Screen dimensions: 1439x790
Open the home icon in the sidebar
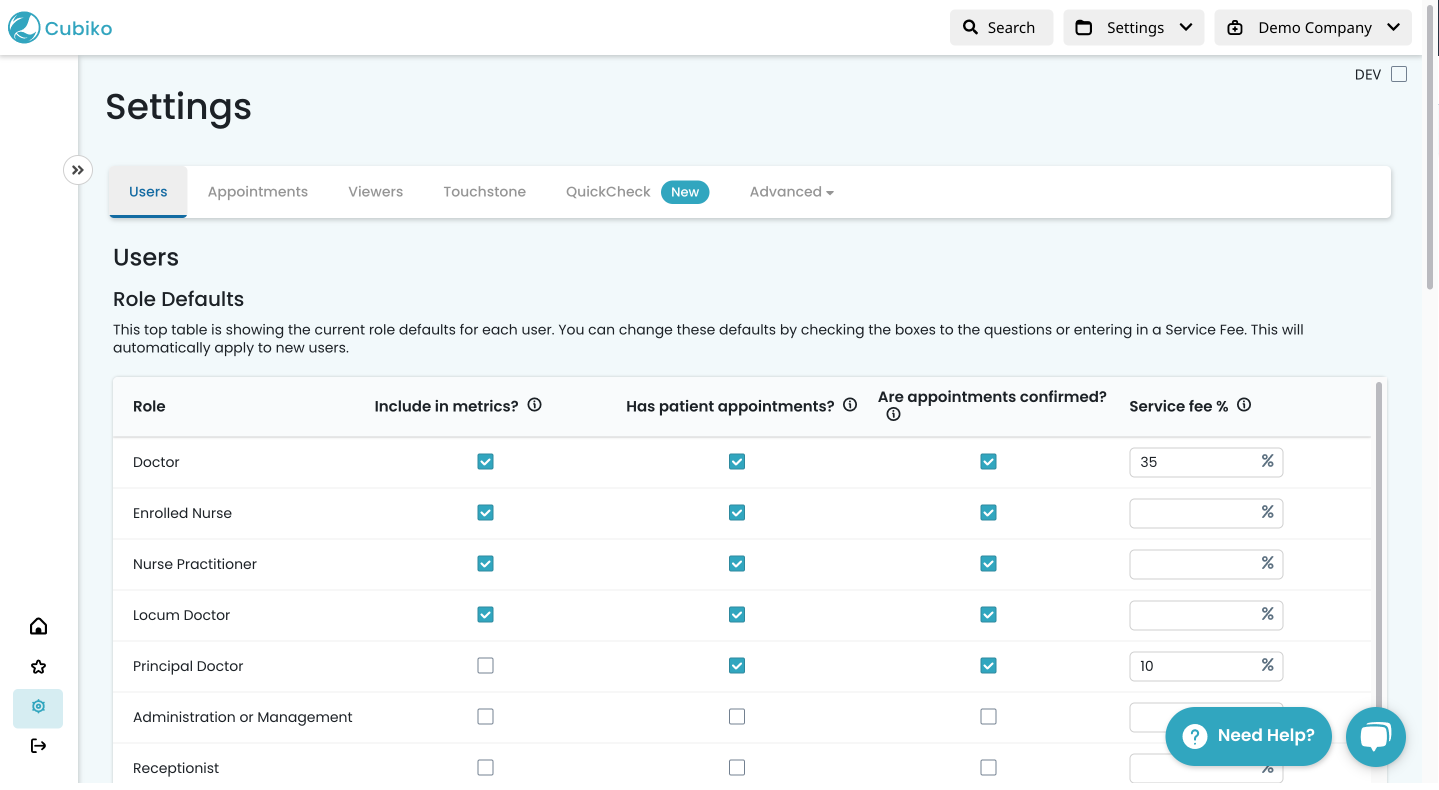pyautogui.click(x=37, y=625)
